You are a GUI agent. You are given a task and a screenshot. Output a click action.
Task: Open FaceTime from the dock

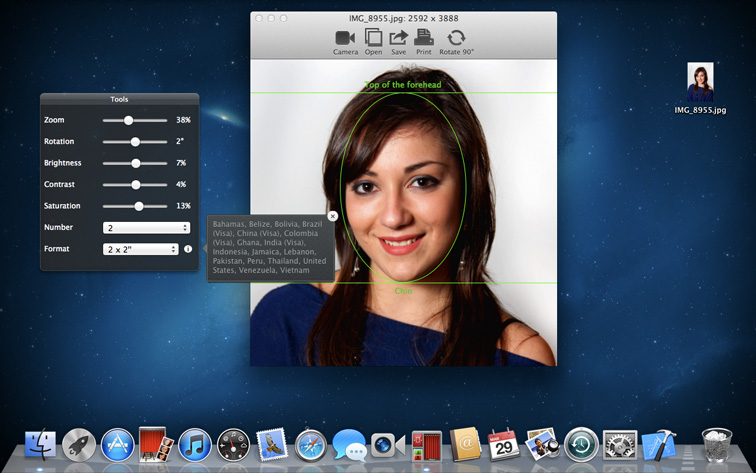388,446
